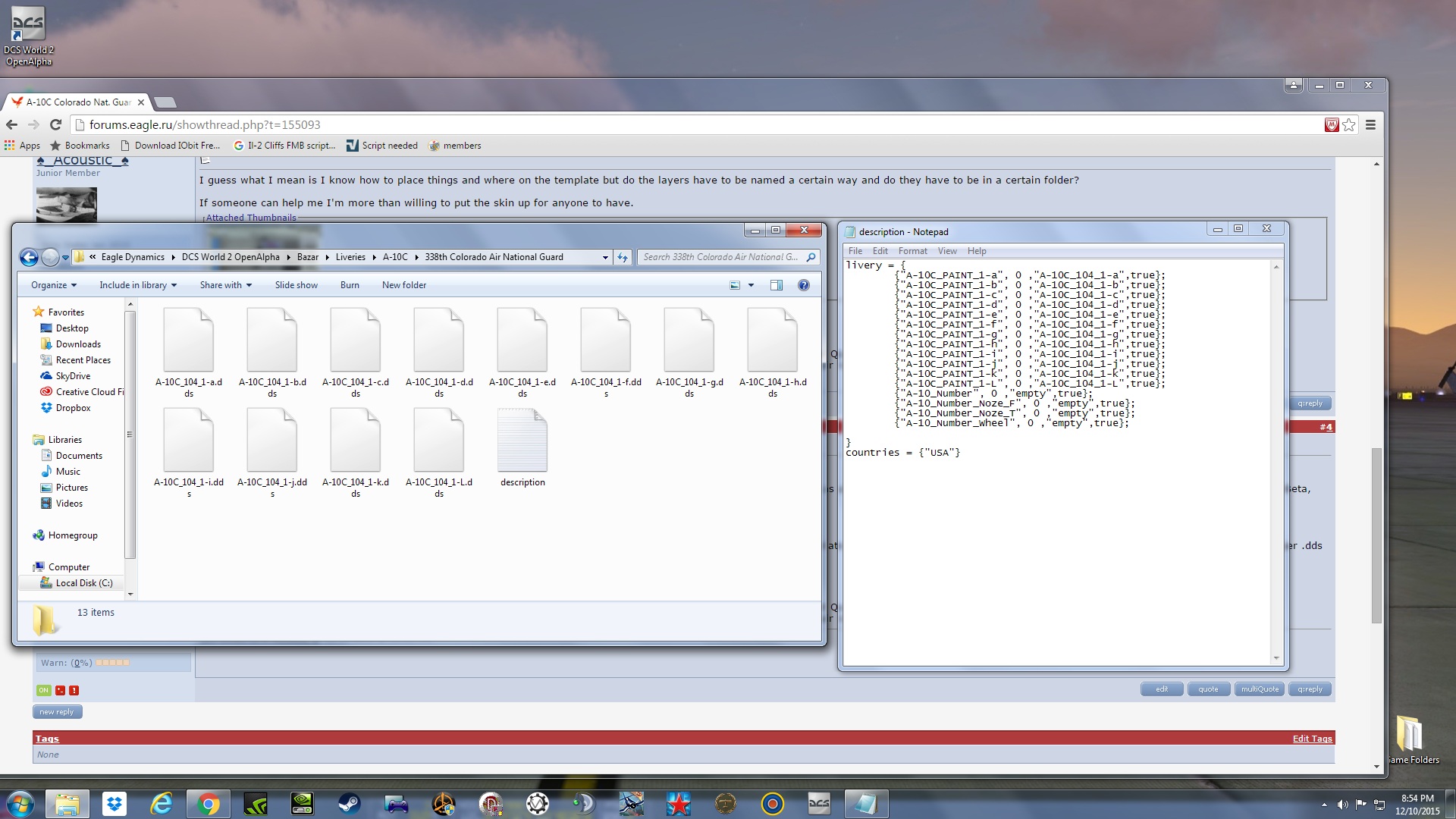Viewport: 1456px width, 819px height.
Task: Open the Windows Start menu
Action: tap(20, 804)
